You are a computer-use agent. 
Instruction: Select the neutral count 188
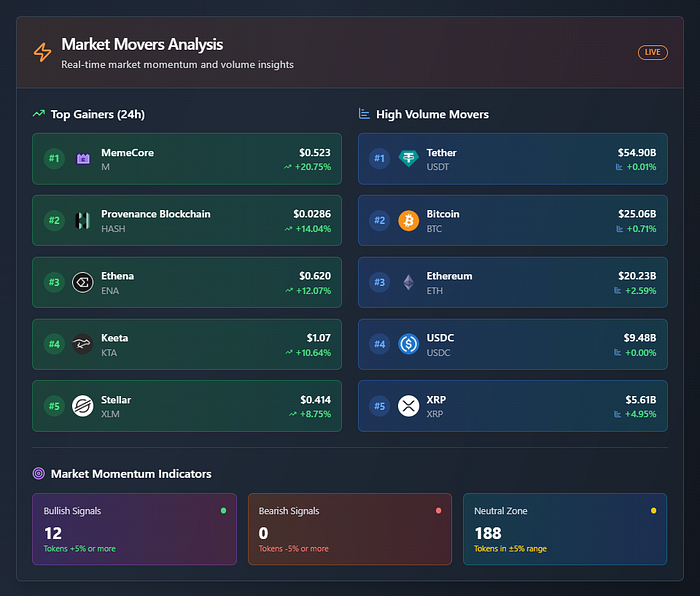[488, 533]
